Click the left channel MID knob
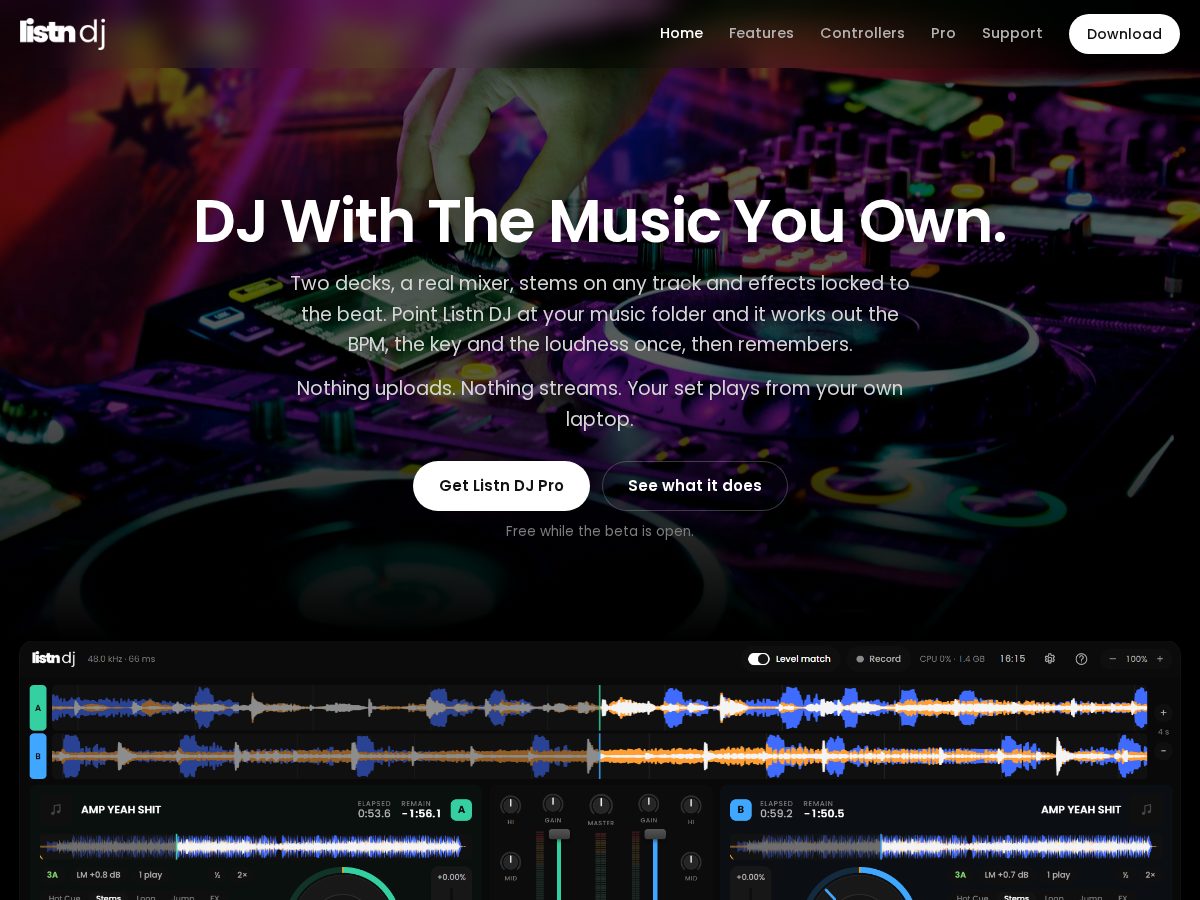 510,861
